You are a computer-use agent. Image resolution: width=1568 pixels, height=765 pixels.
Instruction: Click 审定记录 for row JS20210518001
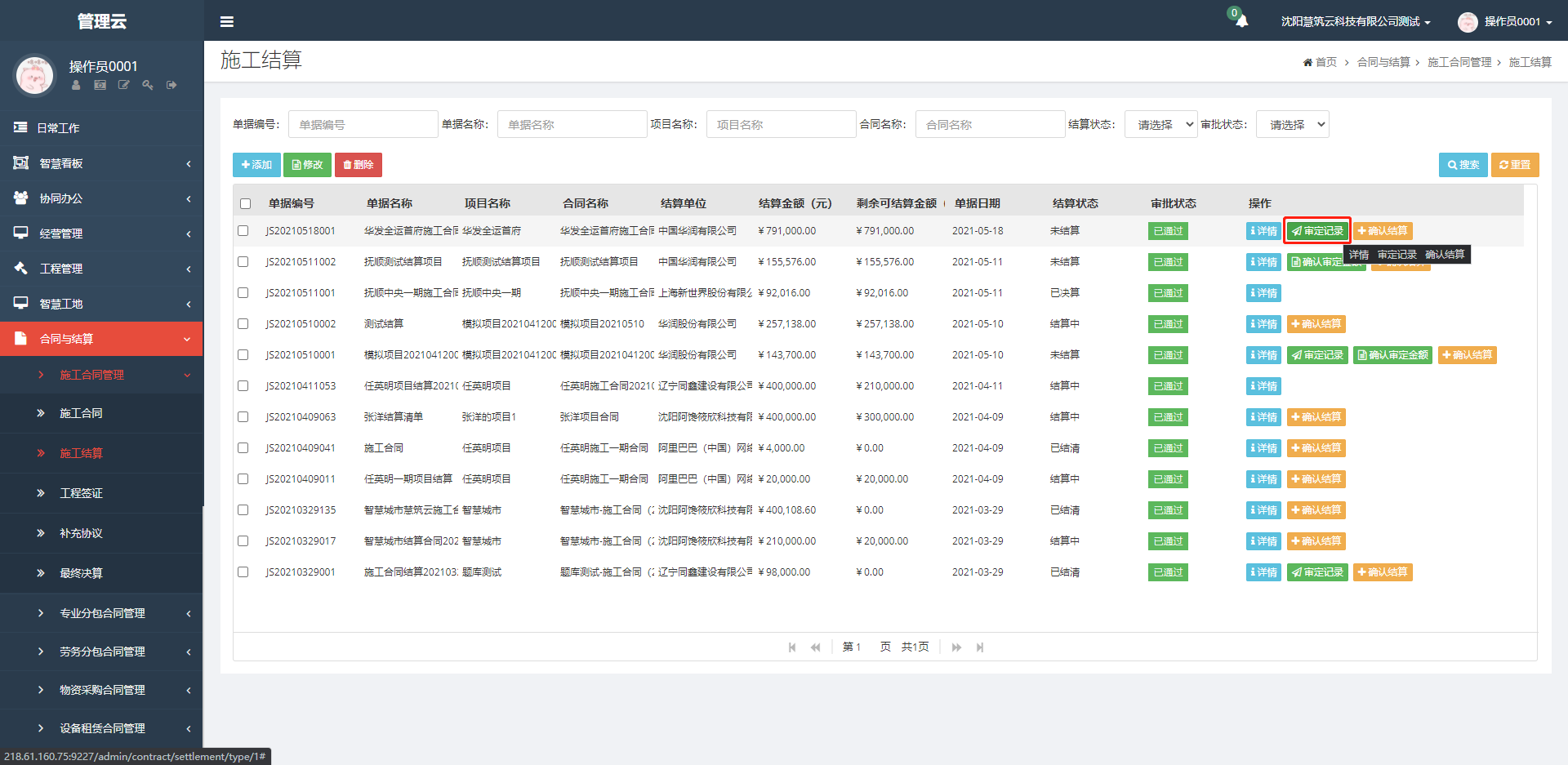[x=1317, y=231]
